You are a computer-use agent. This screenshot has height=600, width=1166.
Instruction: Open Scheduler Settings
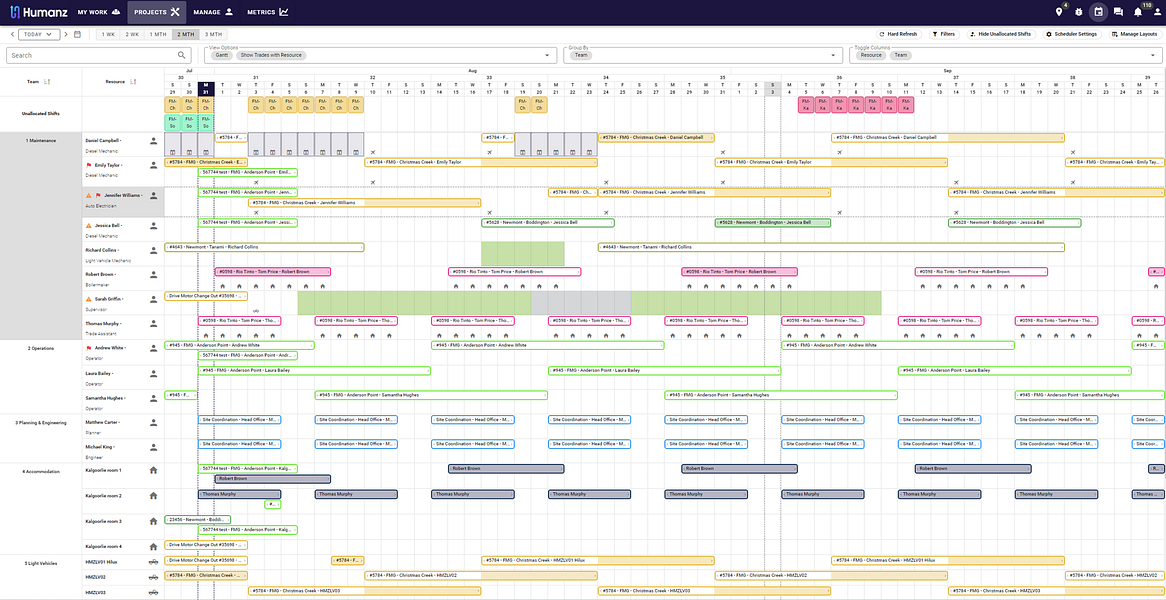coord(1071,34)
